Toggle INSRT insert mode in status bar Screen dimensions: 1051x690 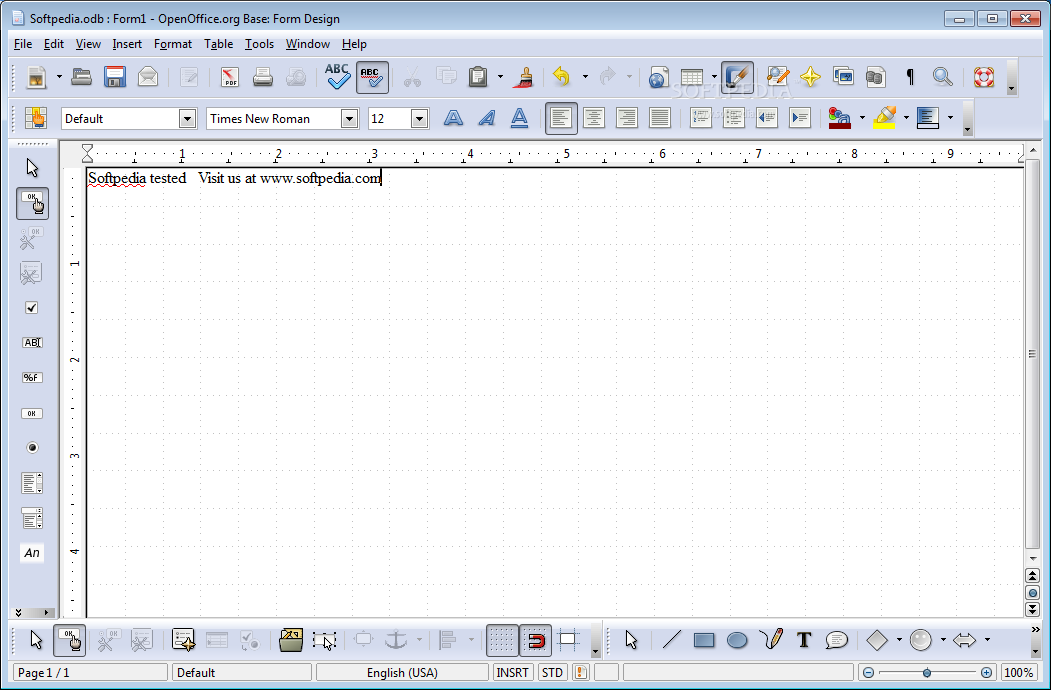coord(513,673)
